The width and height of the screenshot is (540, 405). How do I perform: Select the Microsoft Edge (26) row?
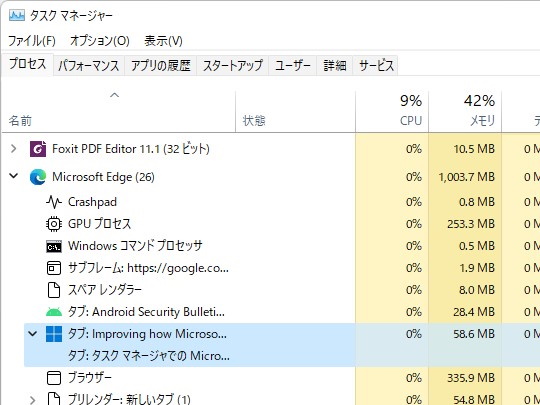pyautogui.click(x=271, y=177)
